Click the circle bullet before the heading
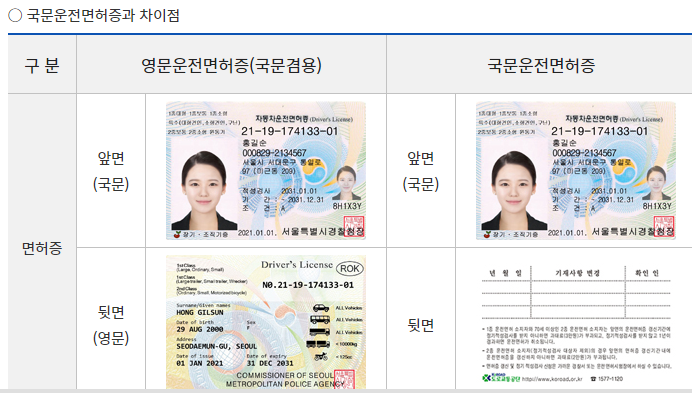 click(x=15, y=15)
